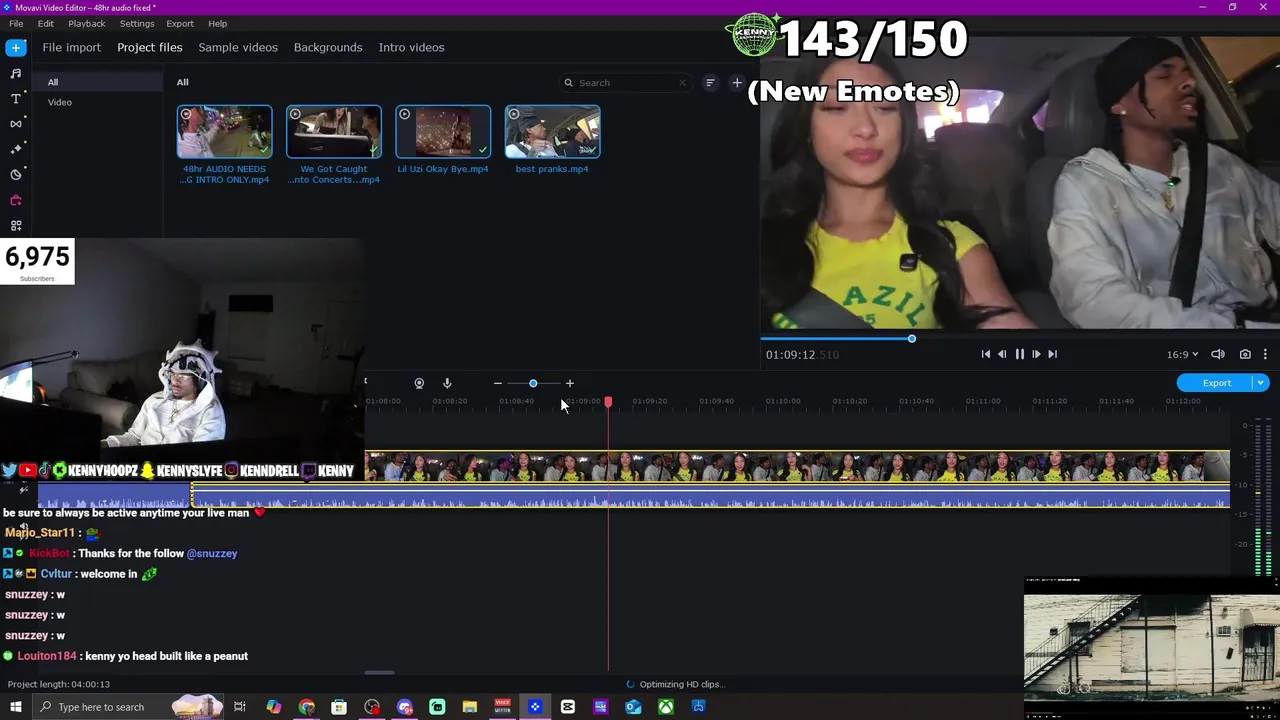
Task: Open the Windows Start menu
Action: (15, 707)
